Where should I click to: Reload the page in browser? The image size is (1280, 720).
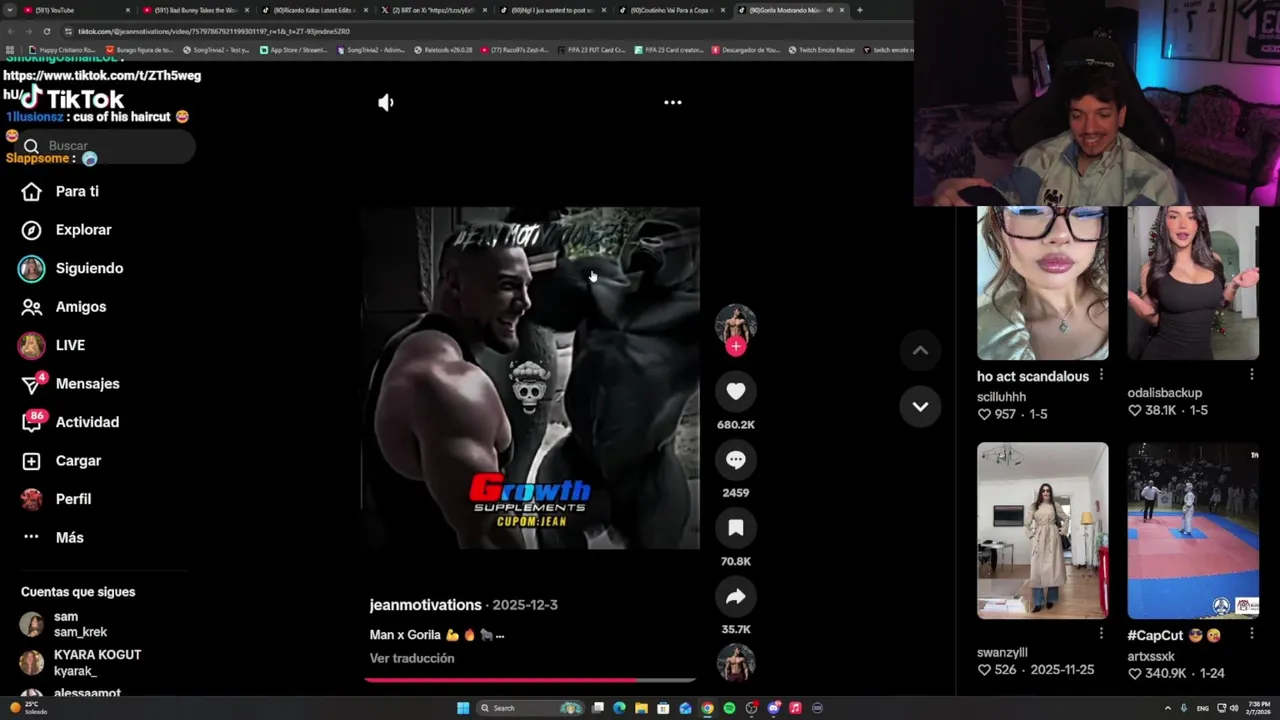tap(46, 31)
